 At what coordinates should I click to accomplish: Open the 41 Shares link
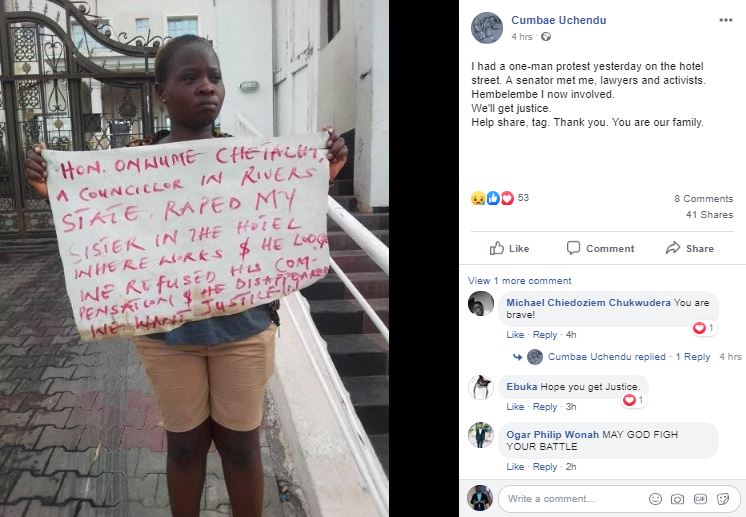709,215
